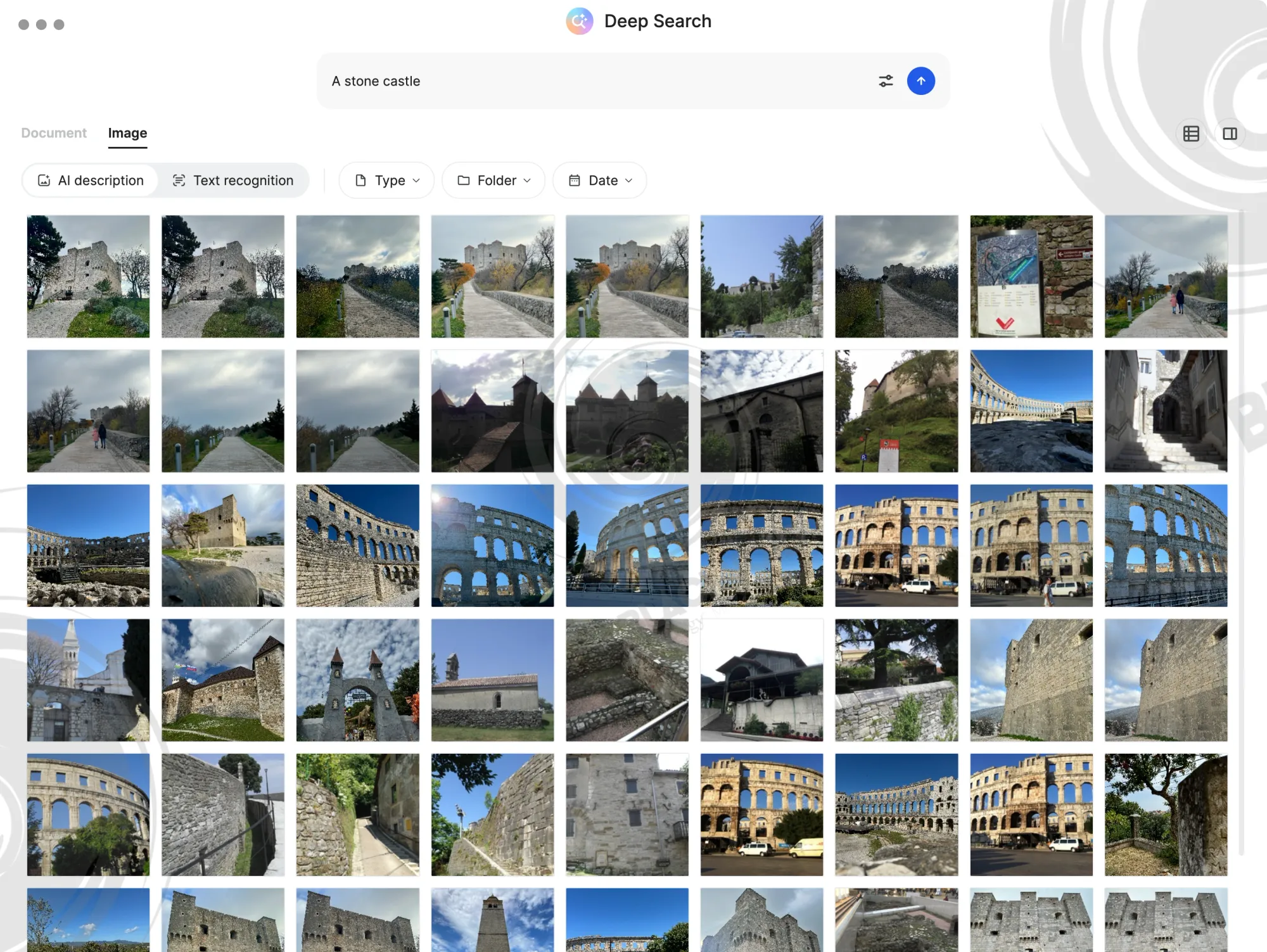Image resolution: width=1267 pixels, height=952 pixels.
Task: Switch to the Document tab
Action: [54, 133]
